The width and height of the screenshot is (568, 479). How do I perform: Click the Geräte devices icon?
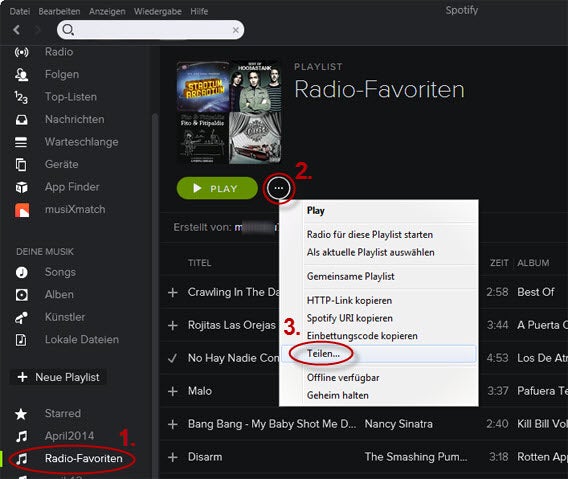pos(21,164)
